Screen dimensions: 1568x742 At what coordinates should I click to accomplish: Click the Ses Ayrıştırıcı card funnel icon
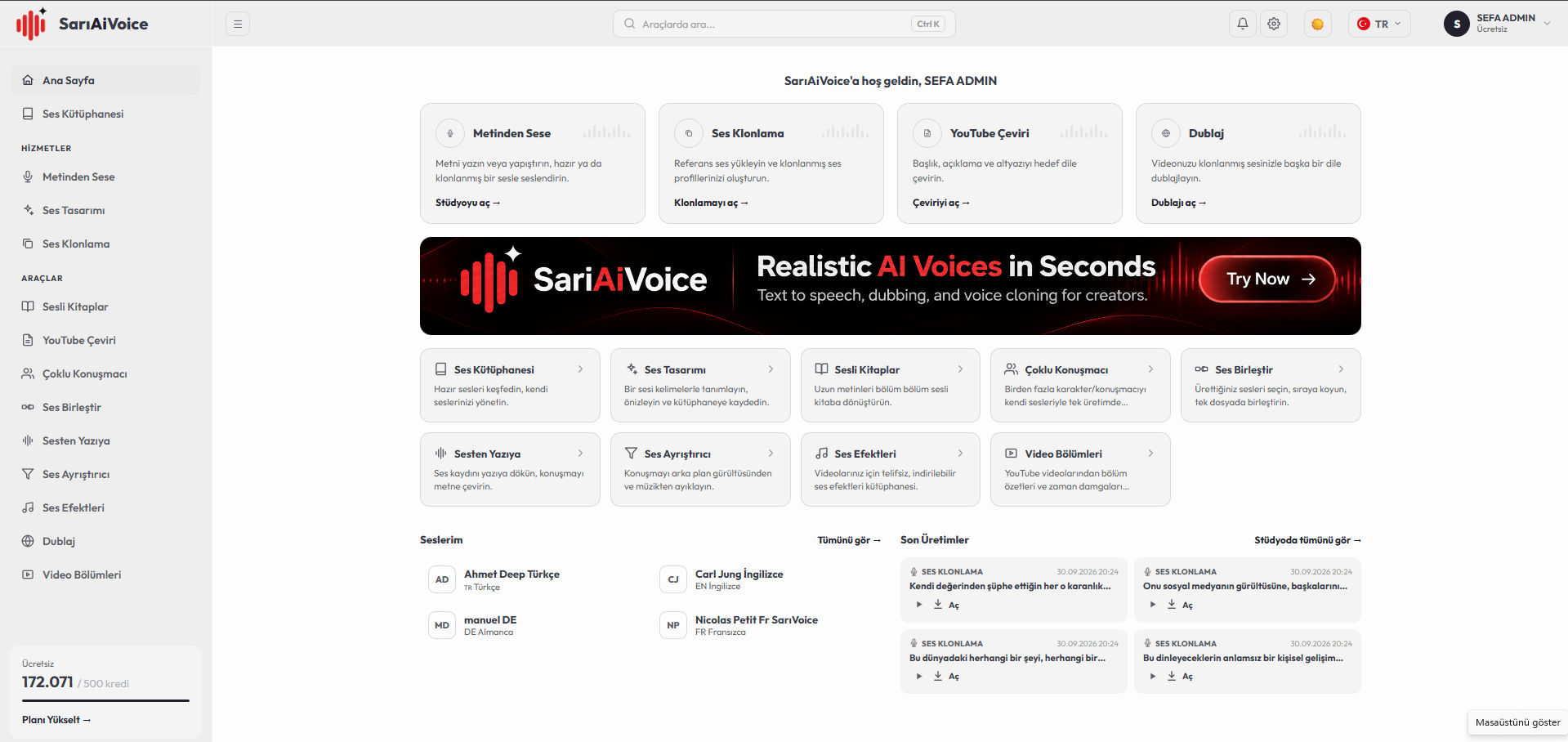pyautogui.click(x=631, y=453)
